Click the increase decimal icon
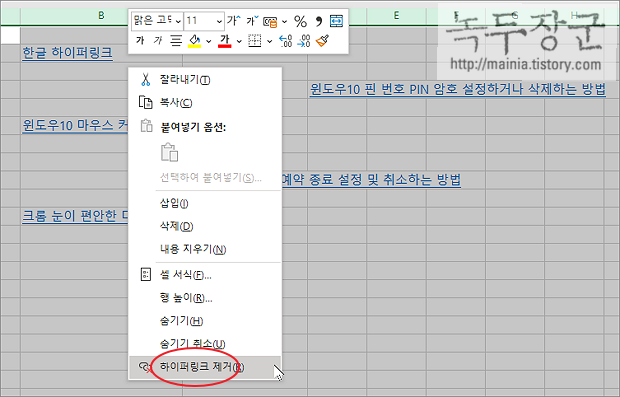Image resolution: width=620 pixels, height=397 pixels. point(285,41)
